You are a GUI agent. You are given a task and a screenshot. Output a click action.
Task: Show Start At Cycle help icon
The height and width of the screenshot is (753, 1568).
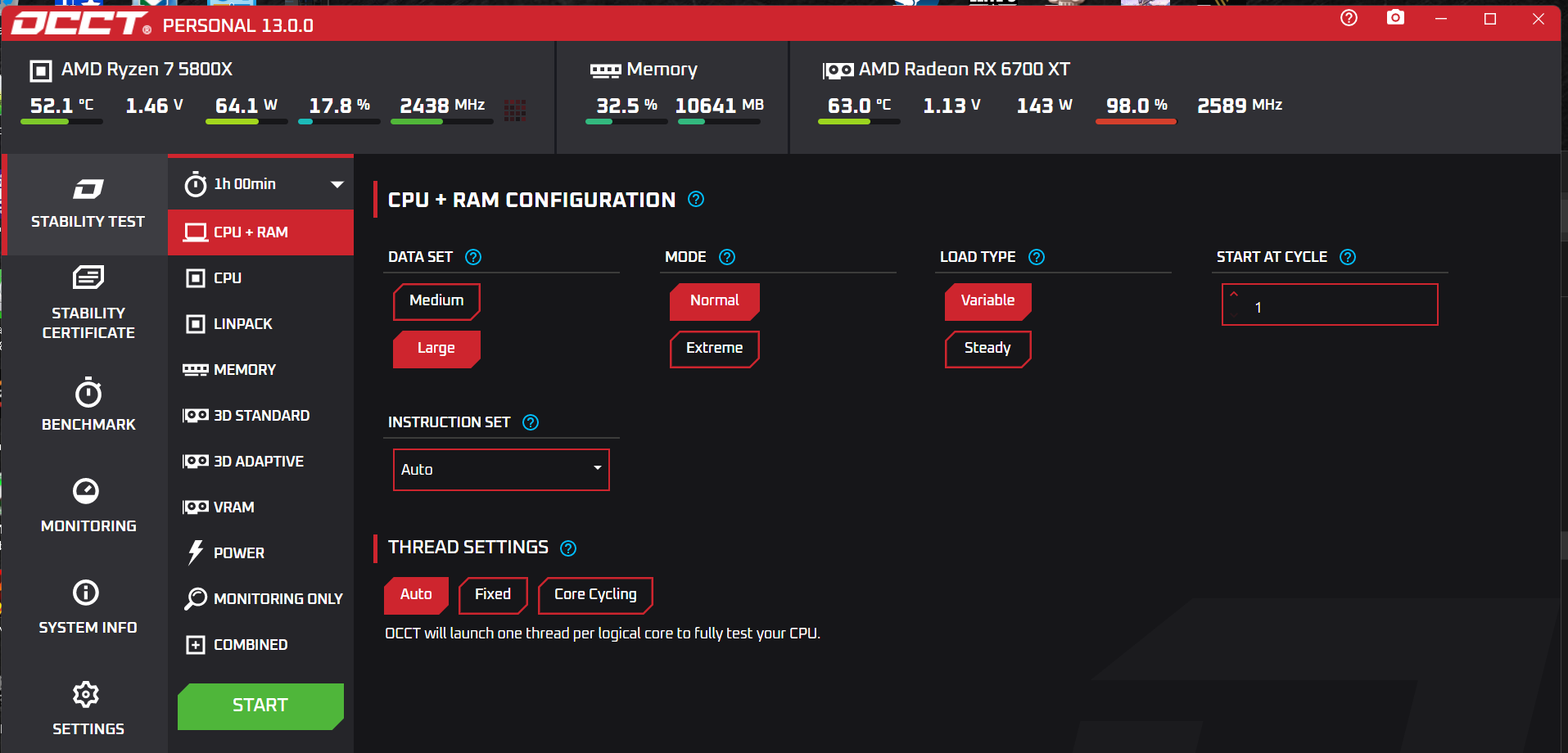click(x=1348, y=257)
